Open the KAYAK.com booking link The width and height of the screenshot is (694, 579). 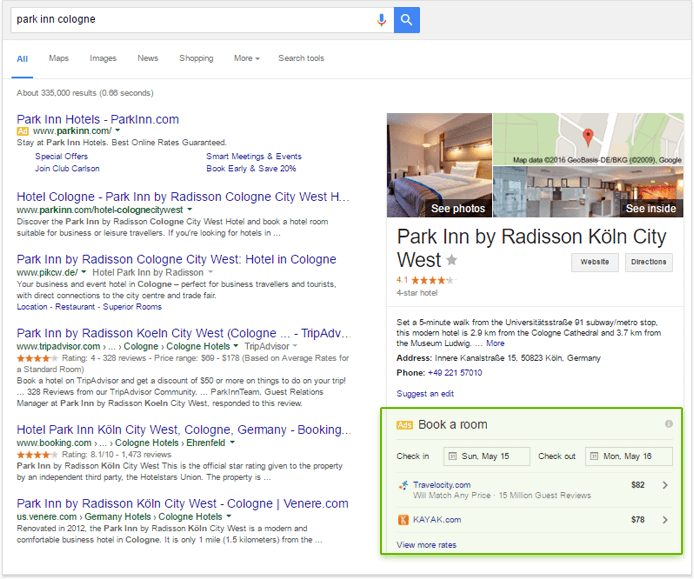coord(437,520)
